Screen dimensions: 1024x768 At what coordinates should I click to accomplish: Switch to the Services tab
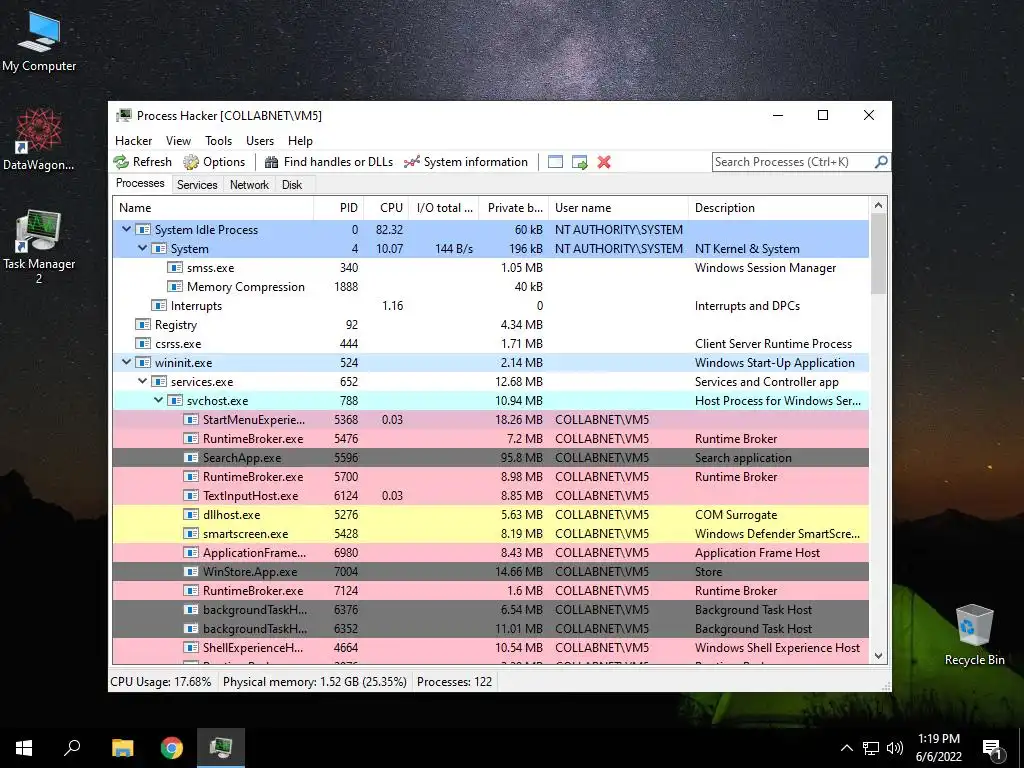click(197, 185)
